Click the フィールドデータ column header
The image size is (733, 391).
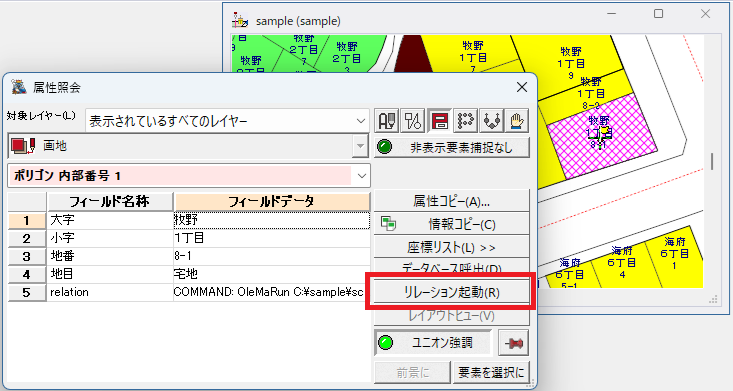tap(272, 202)
